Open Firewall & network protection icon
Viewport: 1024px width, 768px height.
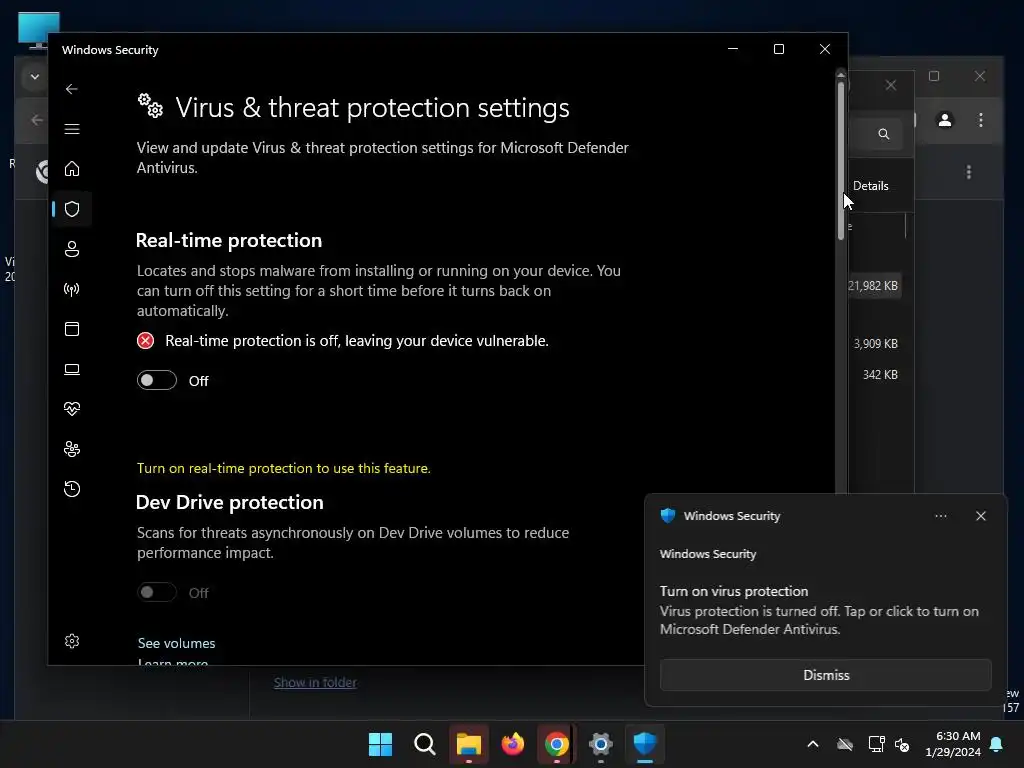pos(72,289)
